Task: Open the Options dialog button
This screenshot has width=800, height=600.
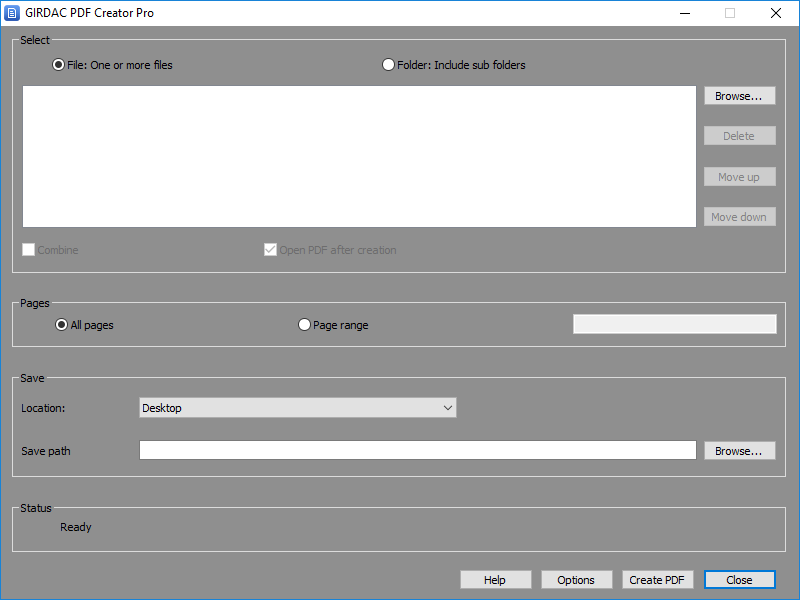Action: tap(577, 580)
